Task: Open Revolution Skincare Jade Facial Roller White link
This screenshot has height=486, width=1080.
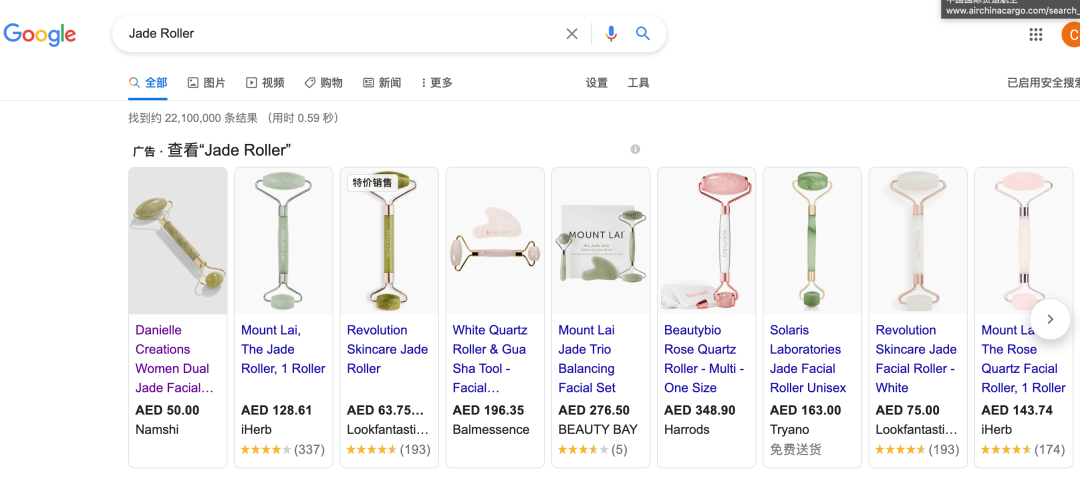Action: pos(916,359)
